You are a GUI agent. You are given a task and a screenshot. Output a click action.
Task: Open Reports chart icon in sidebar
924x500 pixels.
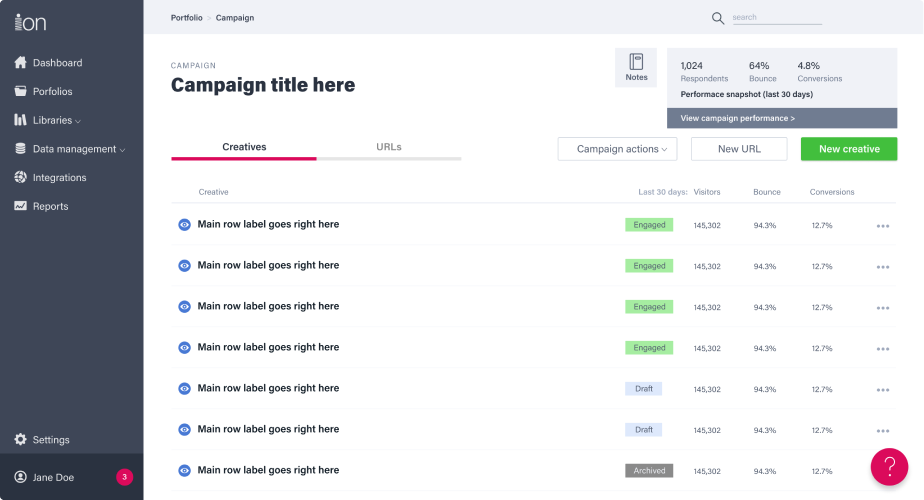(x=21, y=206)
